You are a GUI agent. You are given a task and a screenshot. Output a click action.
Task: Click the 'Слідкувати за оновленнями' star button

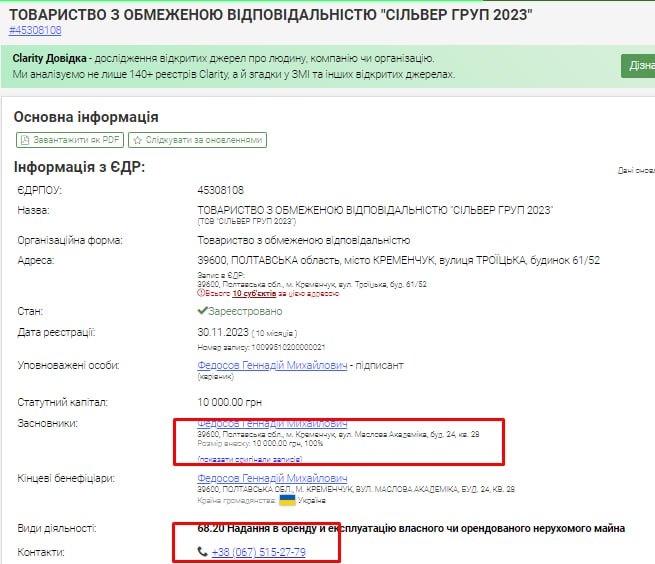pyautogui.click(x=198, y=141)
